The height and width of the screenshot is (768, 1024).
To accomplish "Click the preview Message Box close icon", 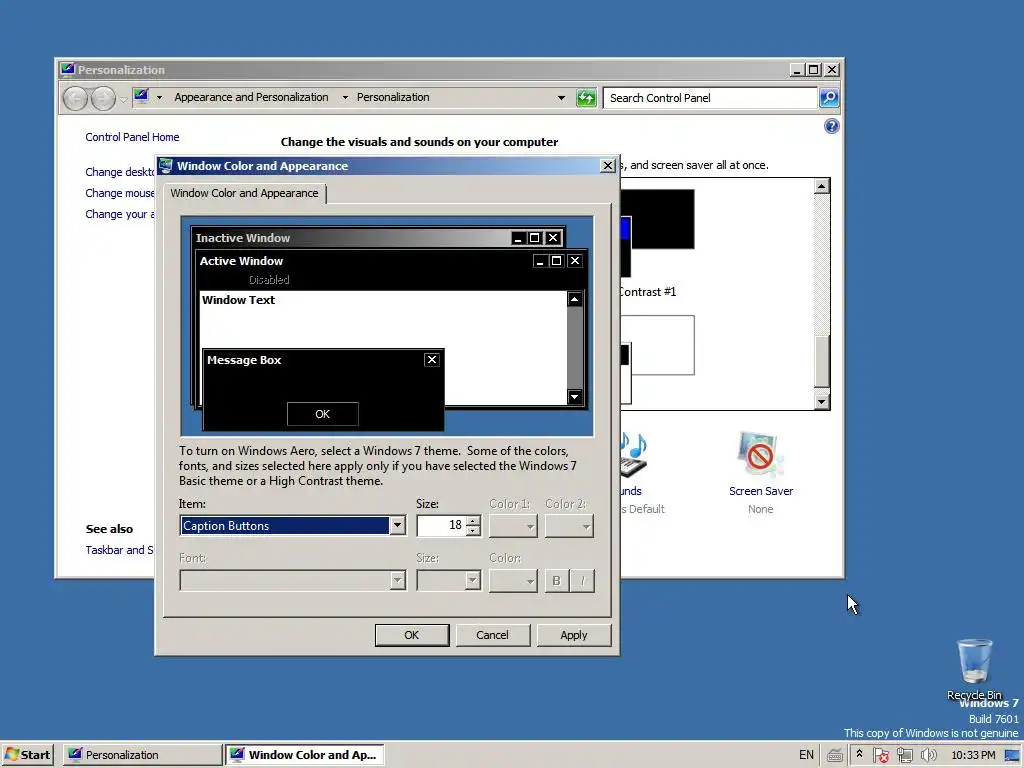I will tap(432, 360).
